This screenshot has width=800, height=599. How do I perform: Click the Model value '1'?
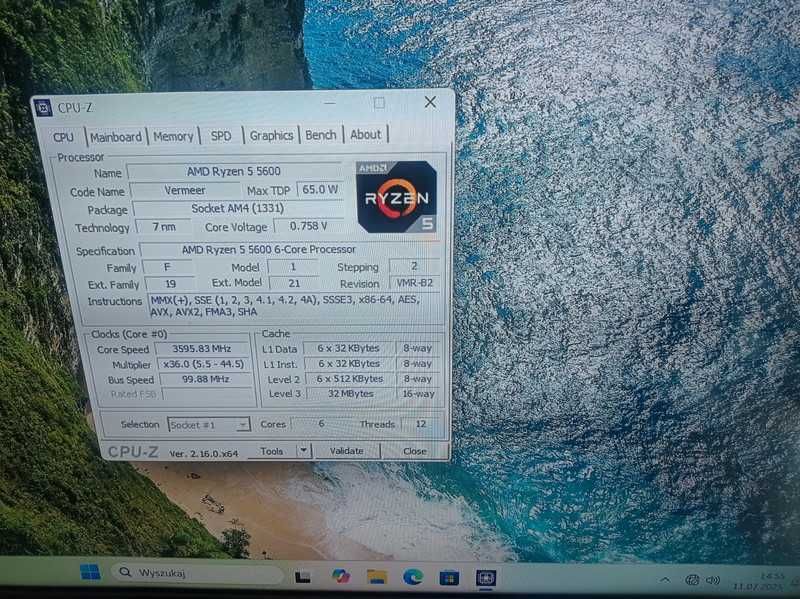coord(293,266)
